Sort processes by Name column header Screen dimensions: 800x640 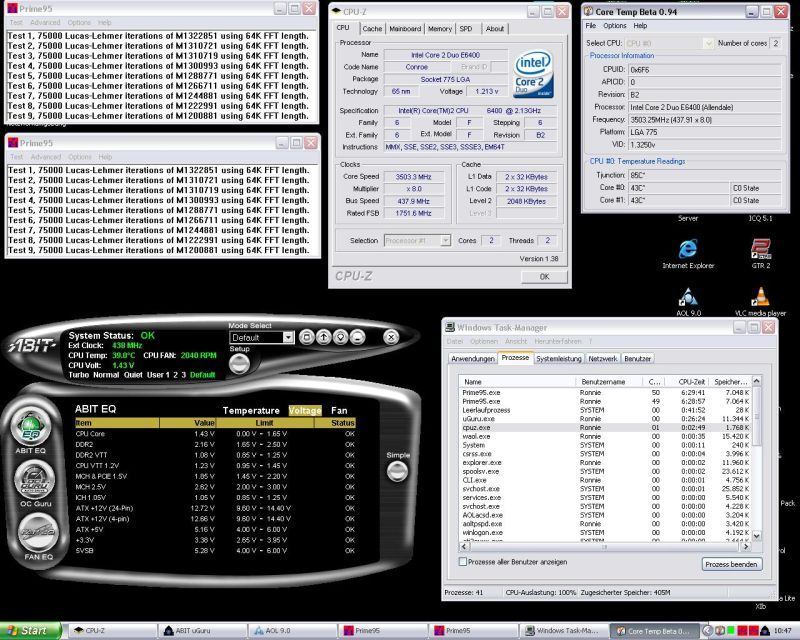pos(517,382)
